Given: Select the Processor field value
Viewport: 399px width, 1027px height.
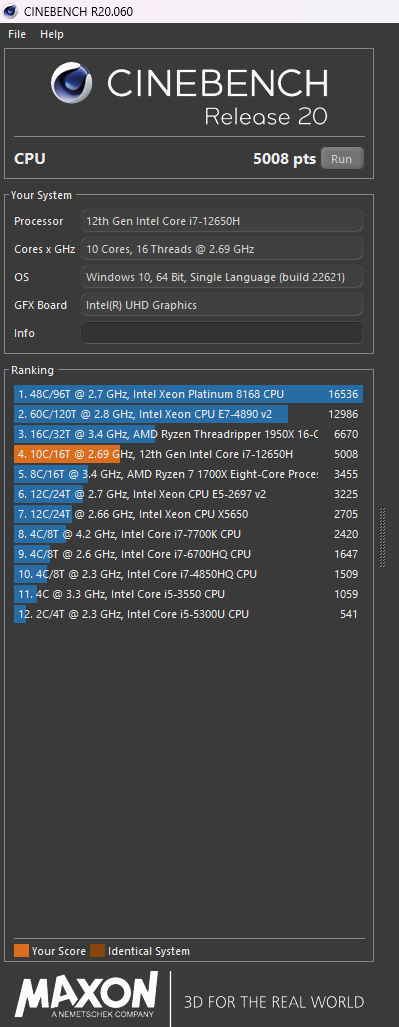Looking at the screenshot, I should [x=221, y=221].
